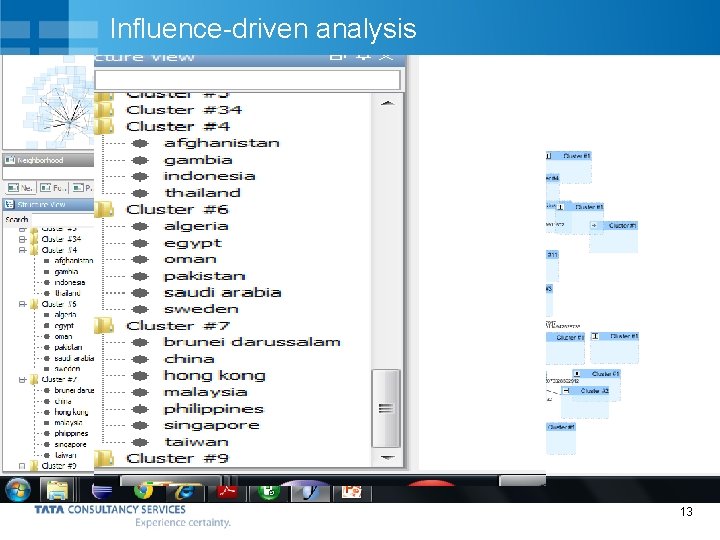720x540 pixels.
Task: Select 'sweden' in the enlarged tree
Action: tap(201, 309)
